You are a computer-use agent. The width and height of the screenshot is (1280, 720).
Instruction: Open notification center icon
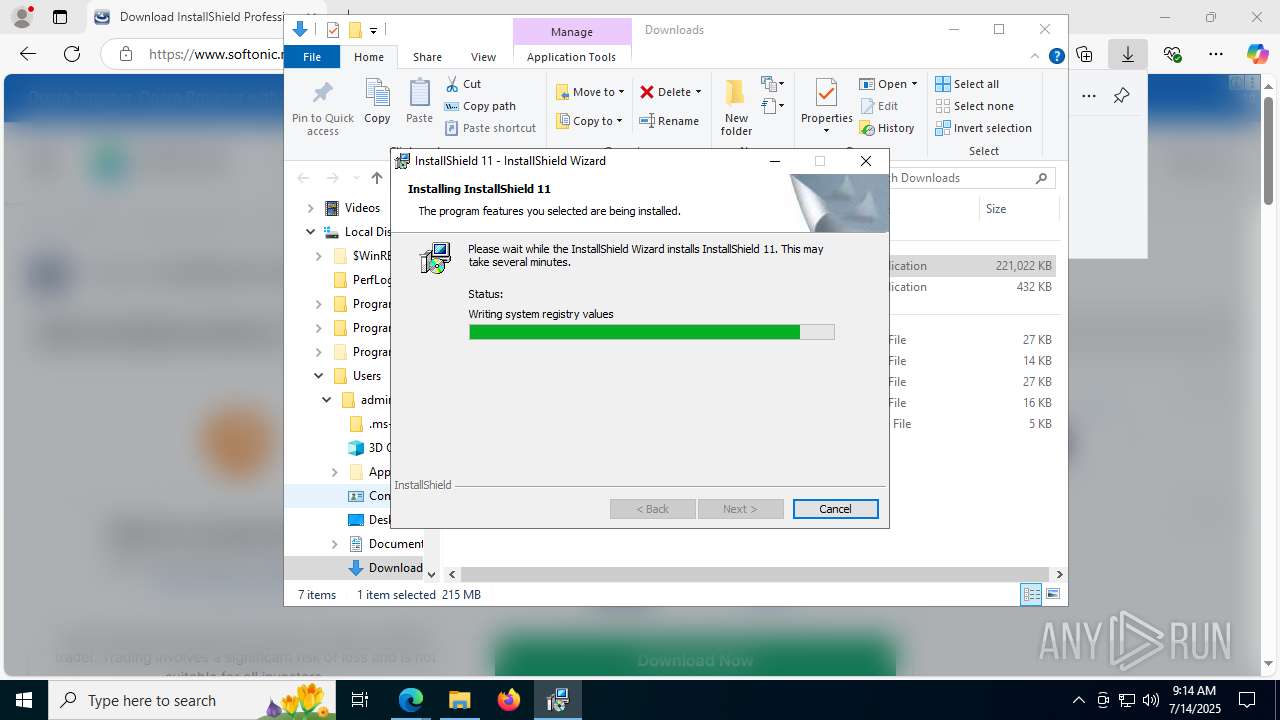tap(1247, 700)
